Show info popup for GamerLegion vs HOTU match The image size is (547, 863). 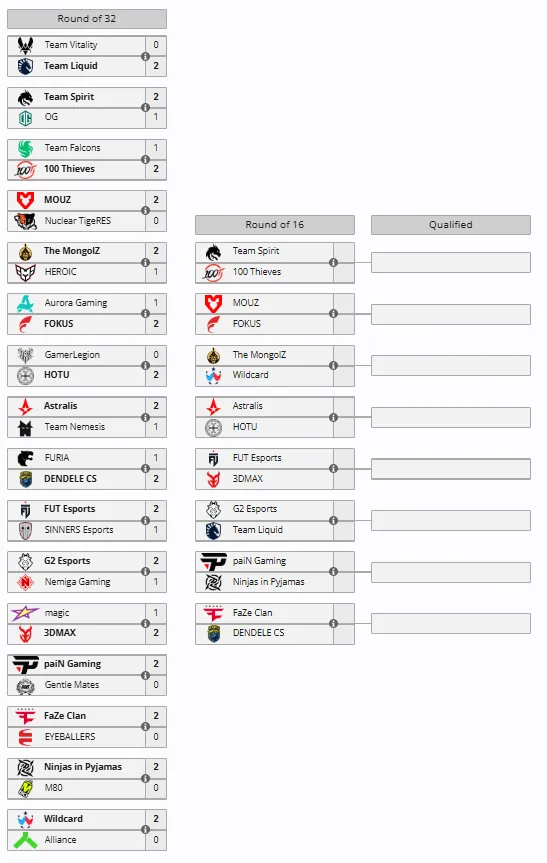[145, 365]
